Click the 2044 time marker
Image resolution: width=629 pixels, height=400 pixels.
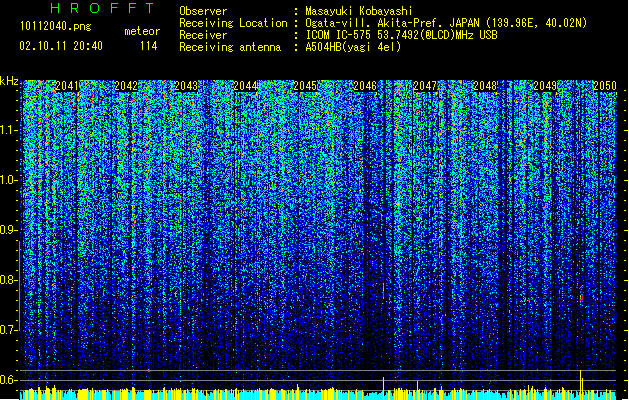click(x=246, y=86)
